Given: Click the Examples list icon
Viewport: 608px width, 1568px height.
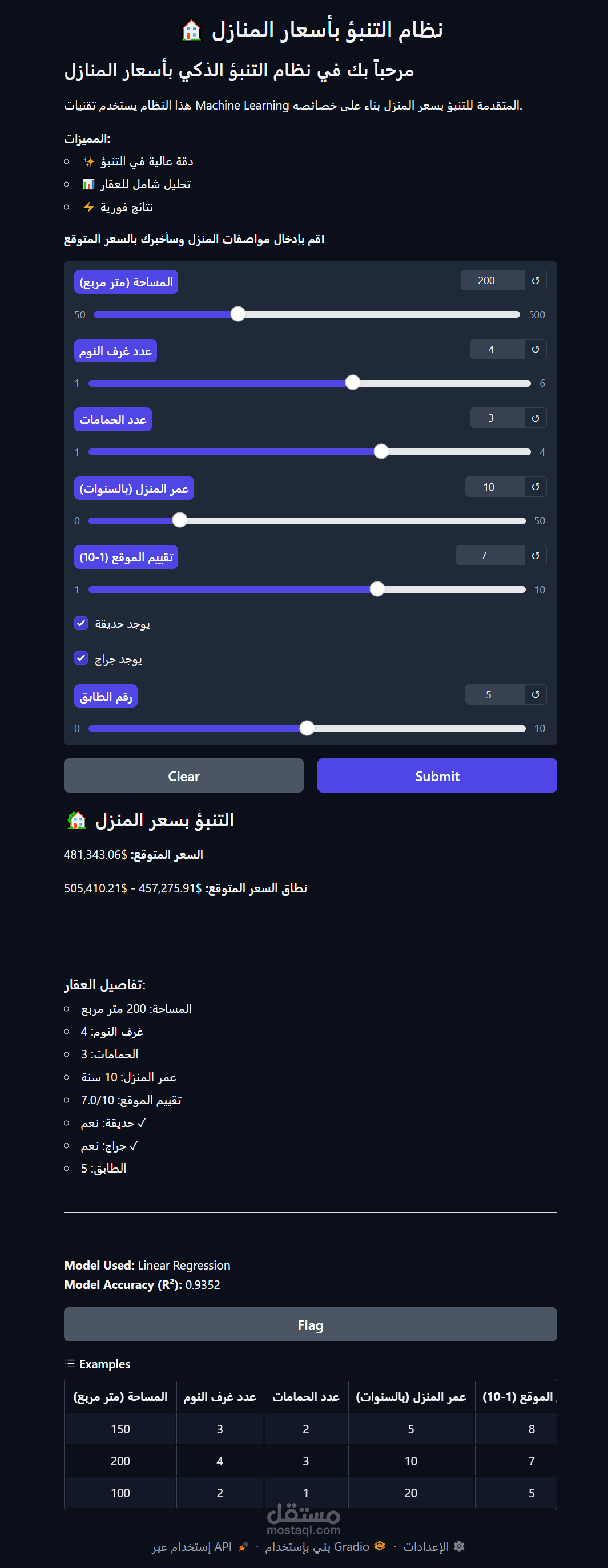Looking at the screenshot, I should tap(71, 1364).
